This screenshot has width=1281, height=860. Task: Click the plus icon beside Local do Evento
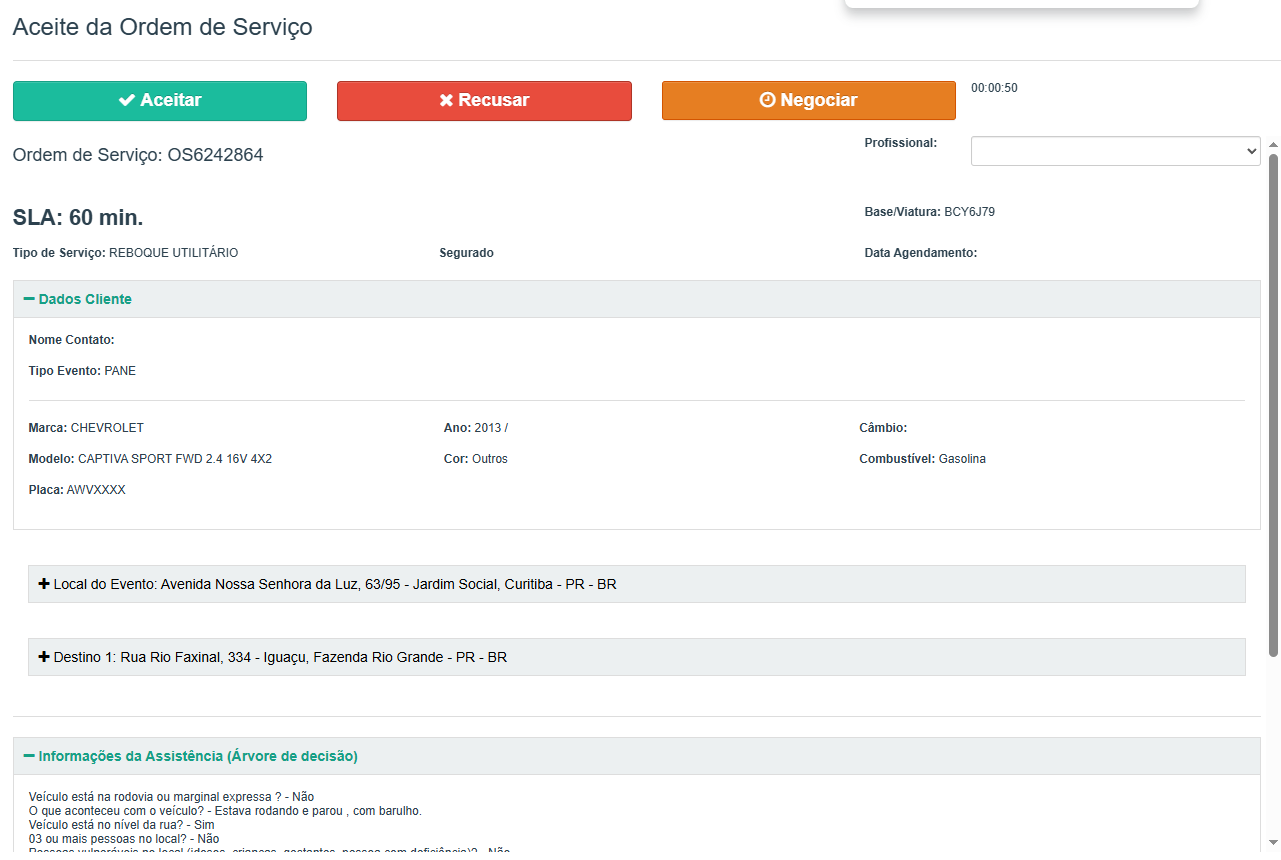pyautogui.click(x=44, y=584)
